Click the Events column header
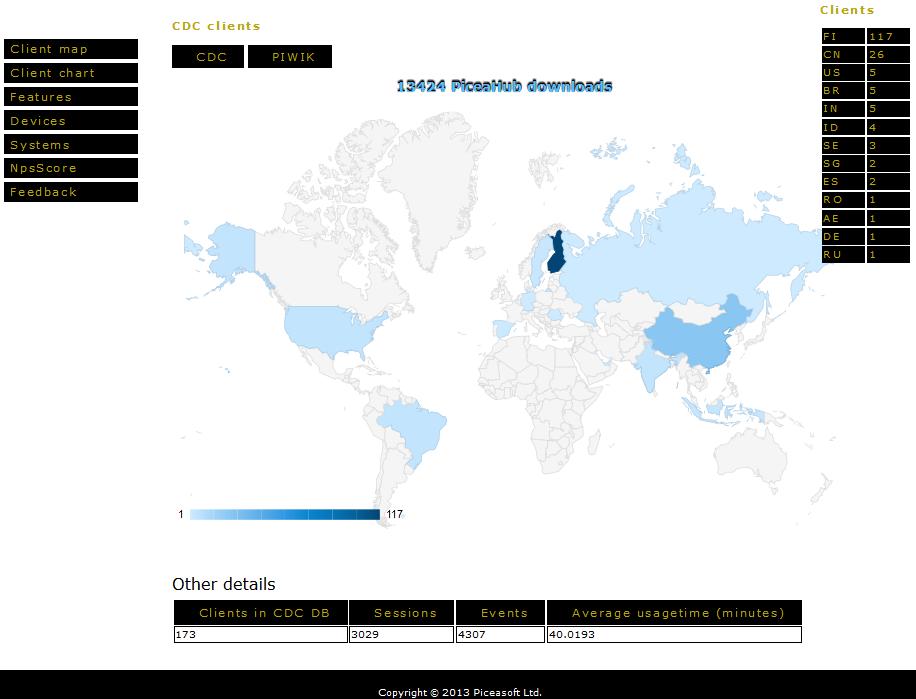Image resolution: width=916 pixels, height=699 pixels. 501,613
